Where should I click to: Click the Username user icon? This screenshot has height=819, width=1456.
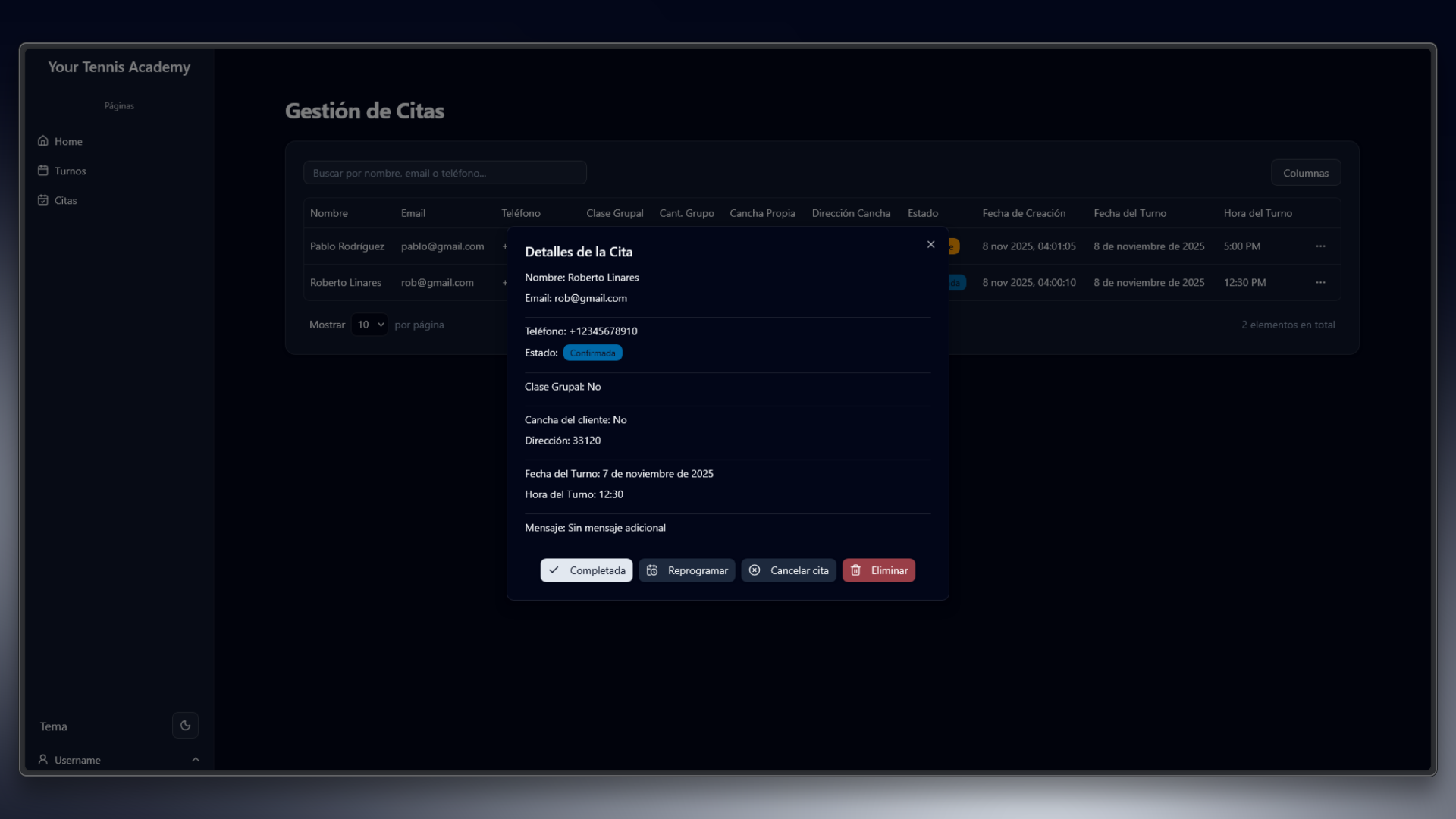click(43, 759)
